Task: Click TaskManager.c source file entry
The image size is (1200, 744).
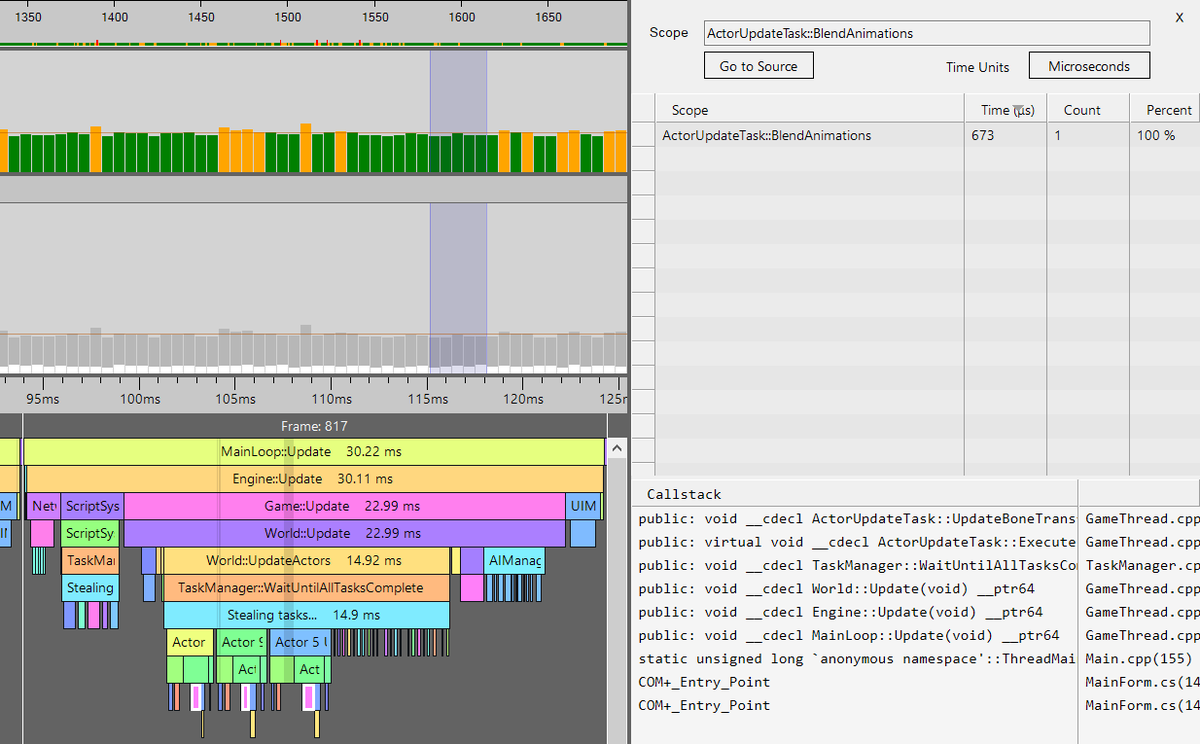Action: coord(1141,565)
